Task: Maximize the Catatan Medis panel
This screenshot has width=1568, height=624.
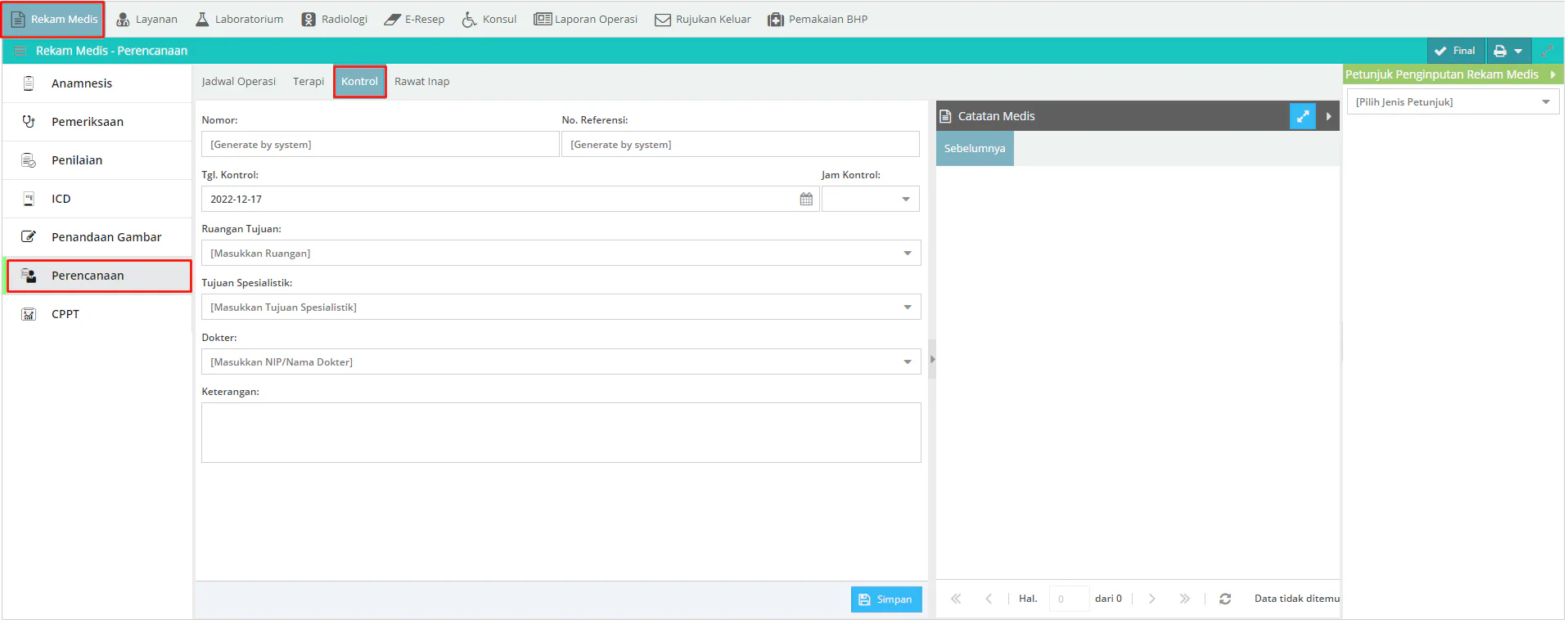Action: click(x=1303, y=116)
